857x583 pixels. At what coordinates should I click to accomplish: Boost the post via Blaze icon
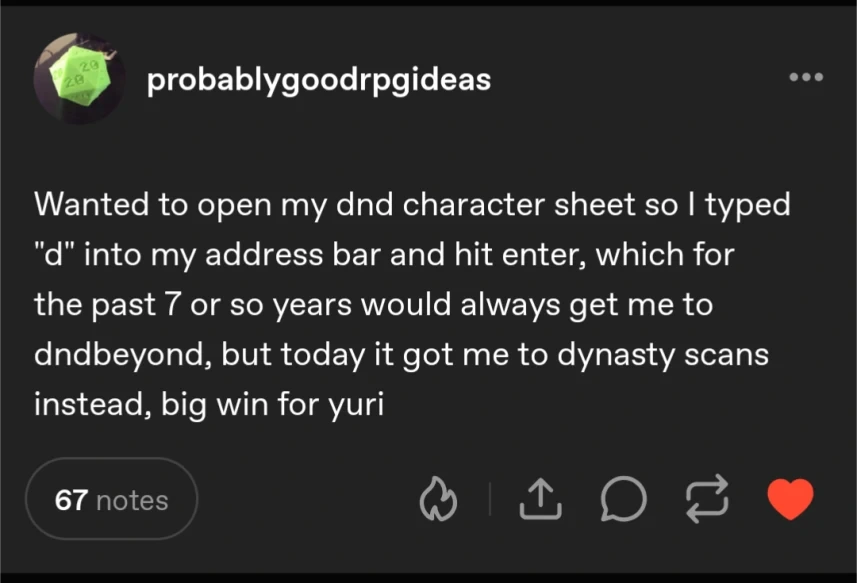click(438, 498)
